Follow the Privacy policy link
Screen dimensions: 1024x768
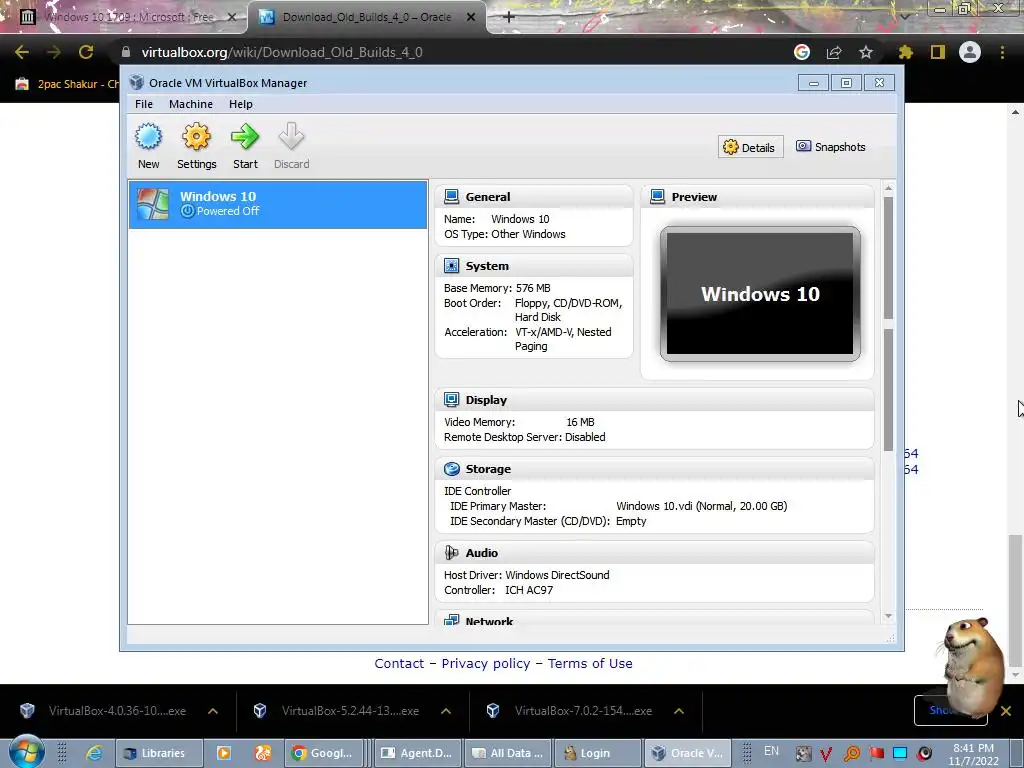(486, 664)
